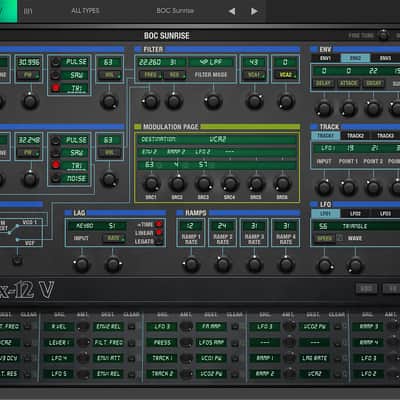Click the VCA1 modulation button
This screenshot has width=400, height=400.
click(254, 75)
